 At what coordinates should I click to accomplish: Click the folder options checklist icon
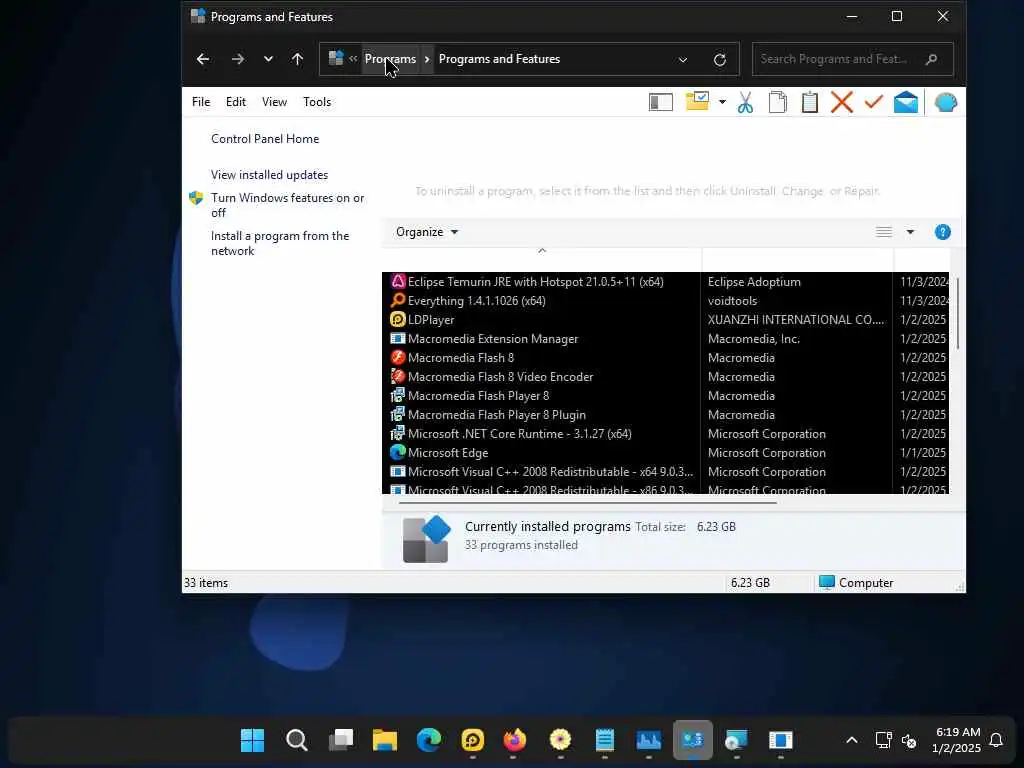pos(697,101)
